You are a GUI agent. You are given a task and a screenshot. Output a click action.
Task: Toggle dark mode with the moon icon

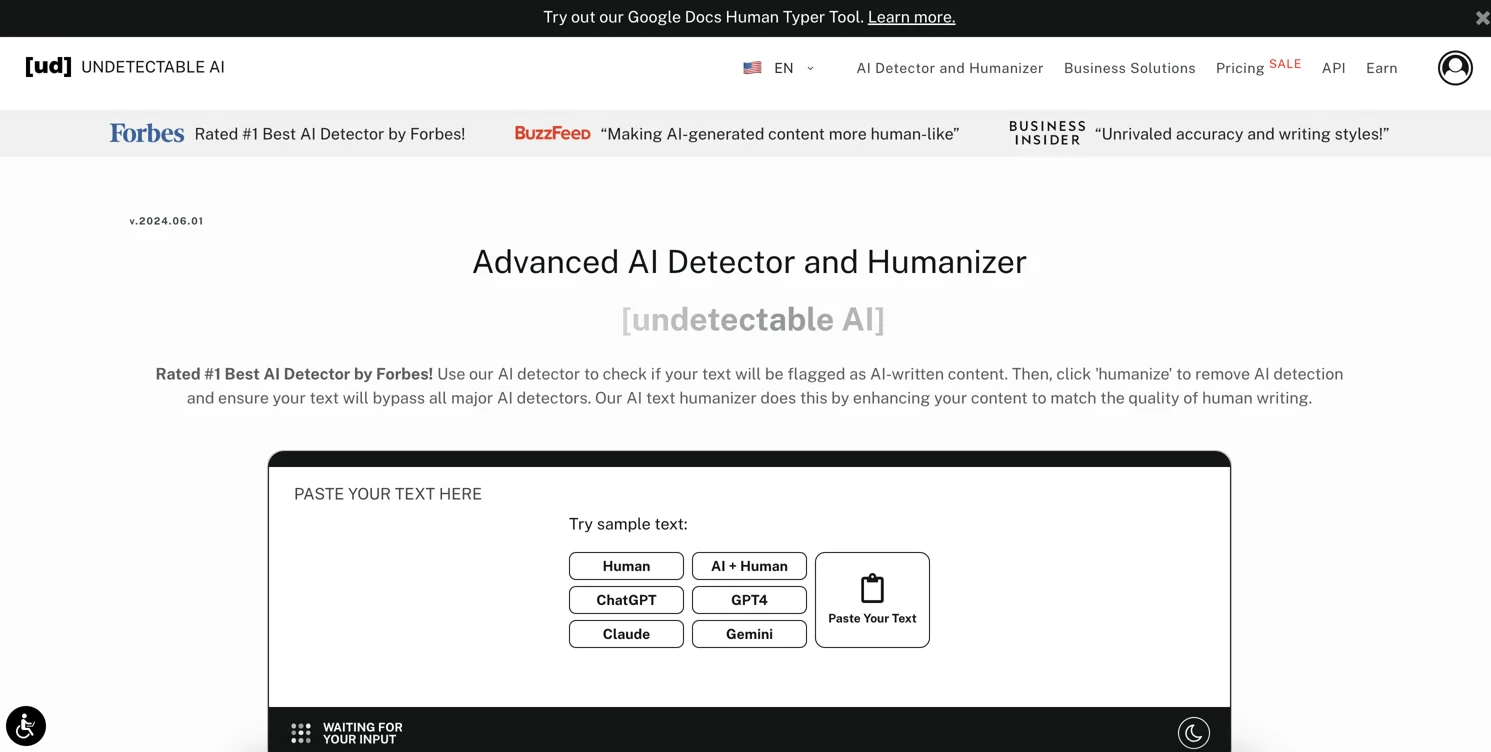[x=1193, y=733]
